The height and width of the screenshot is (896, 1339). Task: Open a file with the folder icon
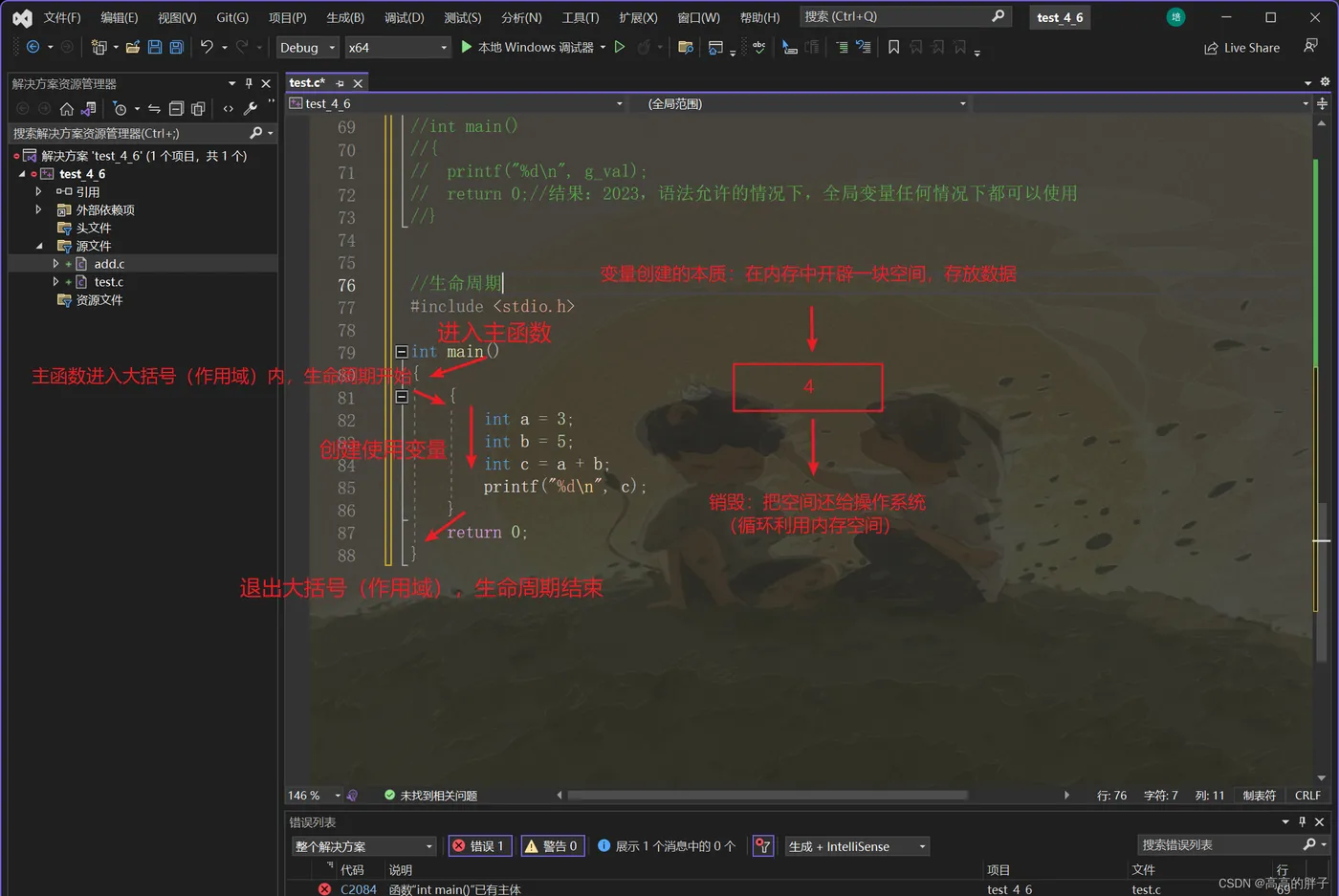133,47
